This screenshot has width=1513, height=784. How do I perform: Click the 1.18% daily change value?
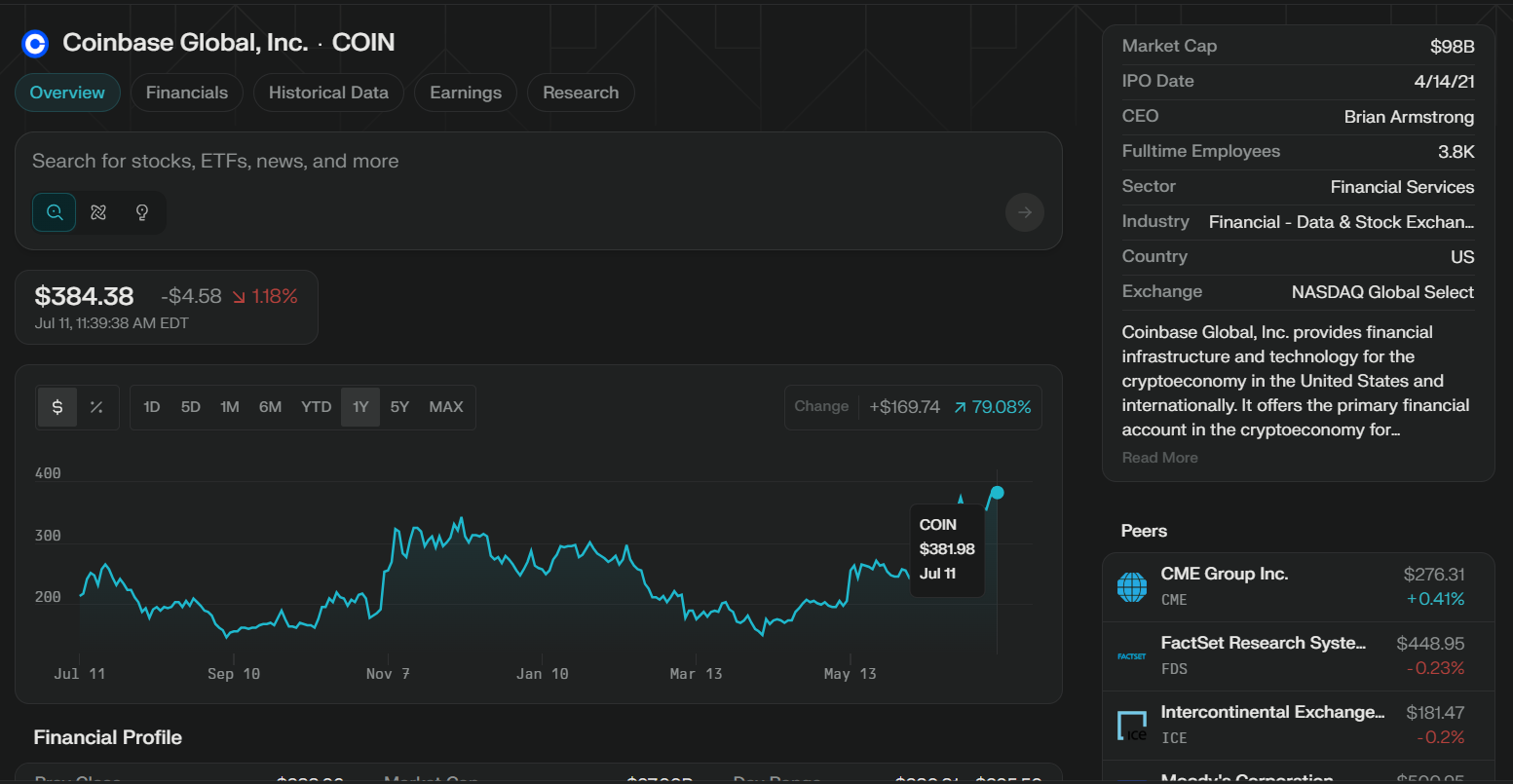pyautogui.click(x=265, y=296)
